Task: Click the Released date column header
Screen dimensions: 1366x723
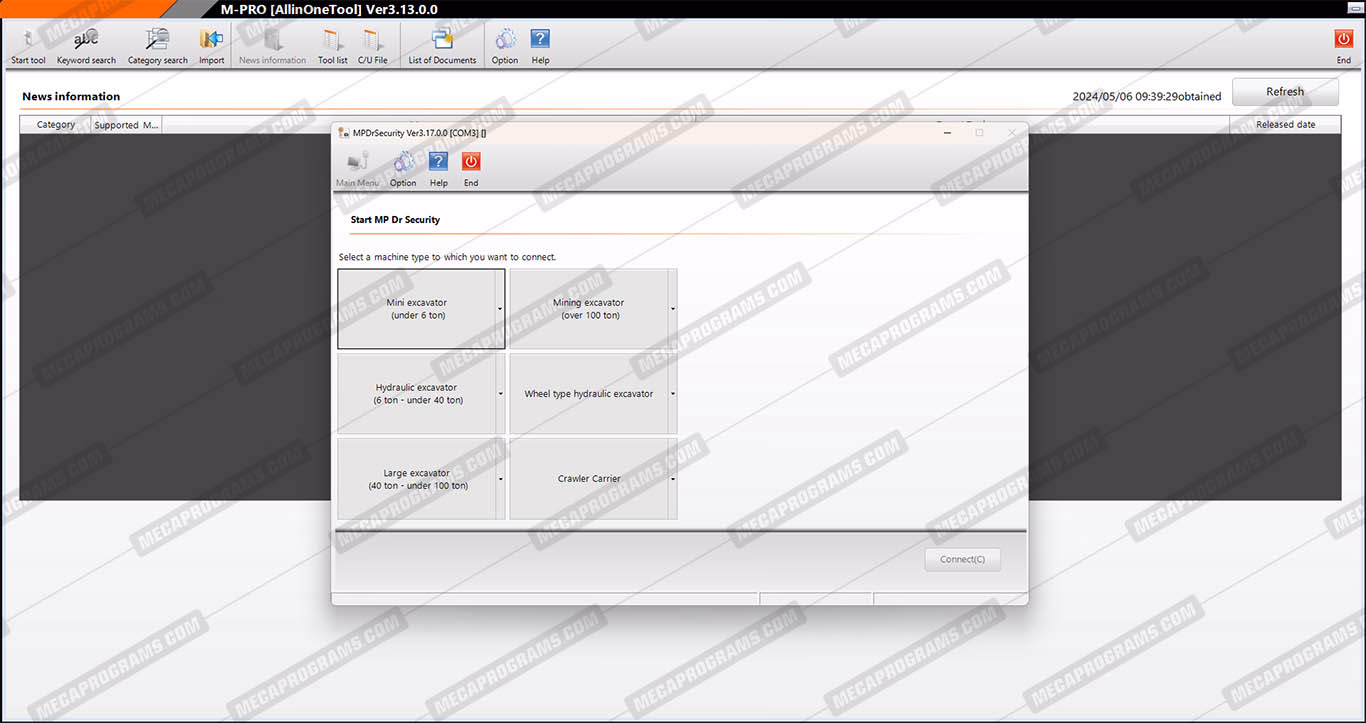Action: coord(1285,125)
